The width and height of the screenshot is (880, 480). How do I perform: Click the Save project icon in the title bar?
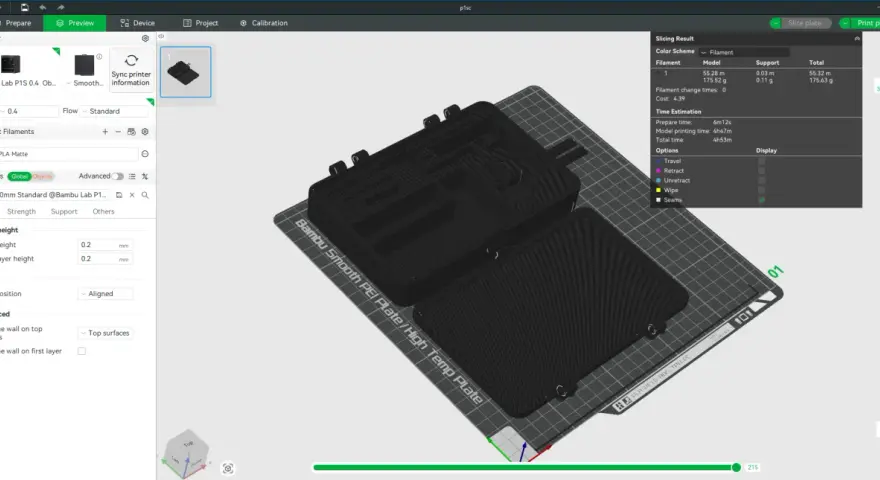click(25, 7)
